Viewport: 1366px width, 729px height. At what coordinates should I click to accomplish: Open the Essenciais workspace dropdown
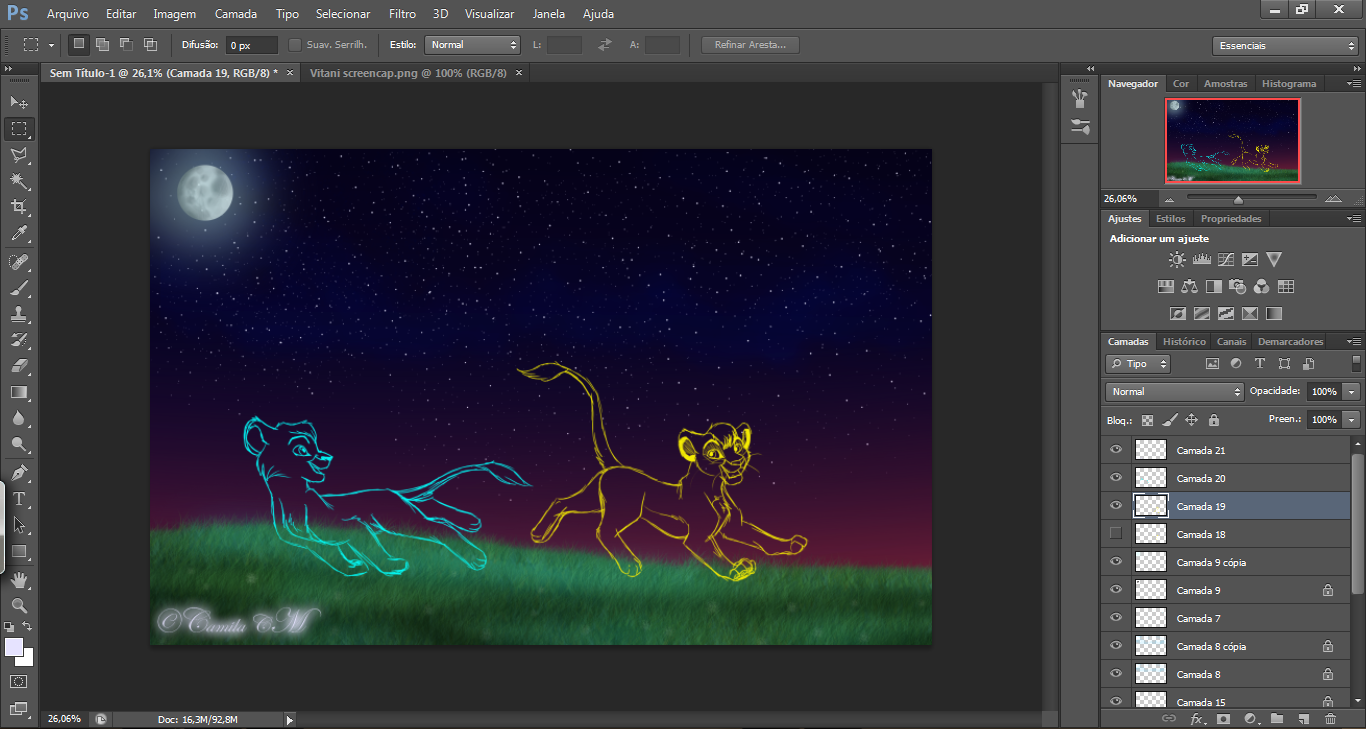[x=1284, y=46]
